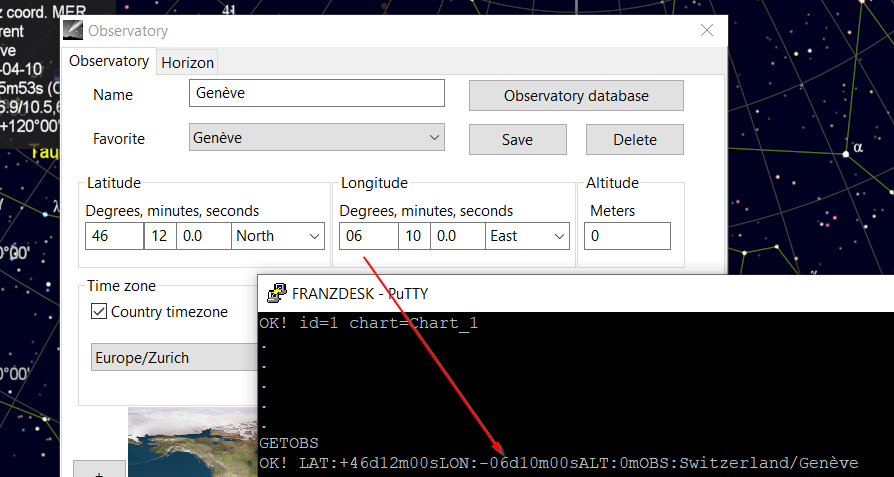This screenshot has width=894, height=477.
Task: Click the world map thumbnail
Action: click(193, 442)
